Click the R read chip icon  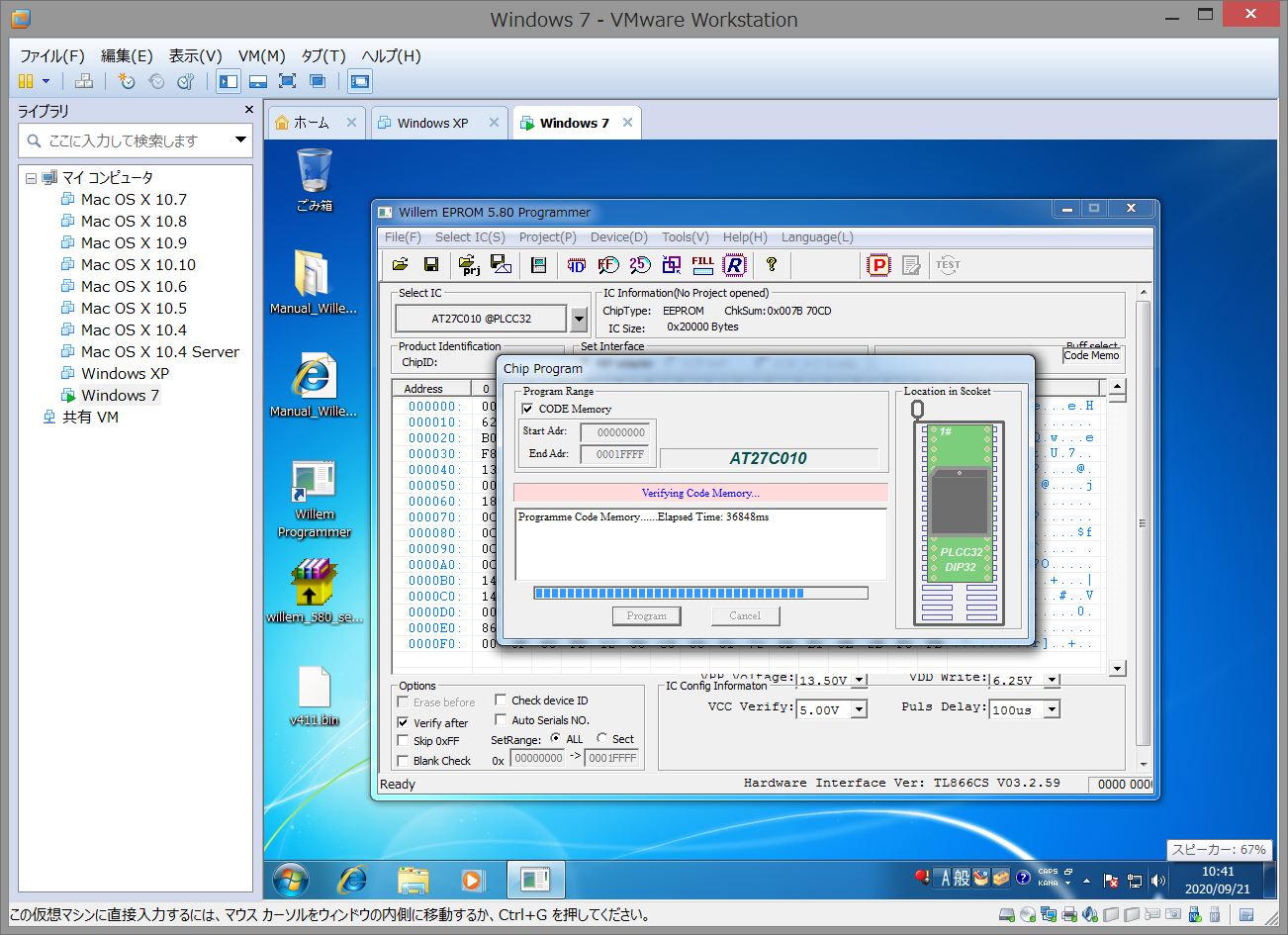tap(734, 264)
